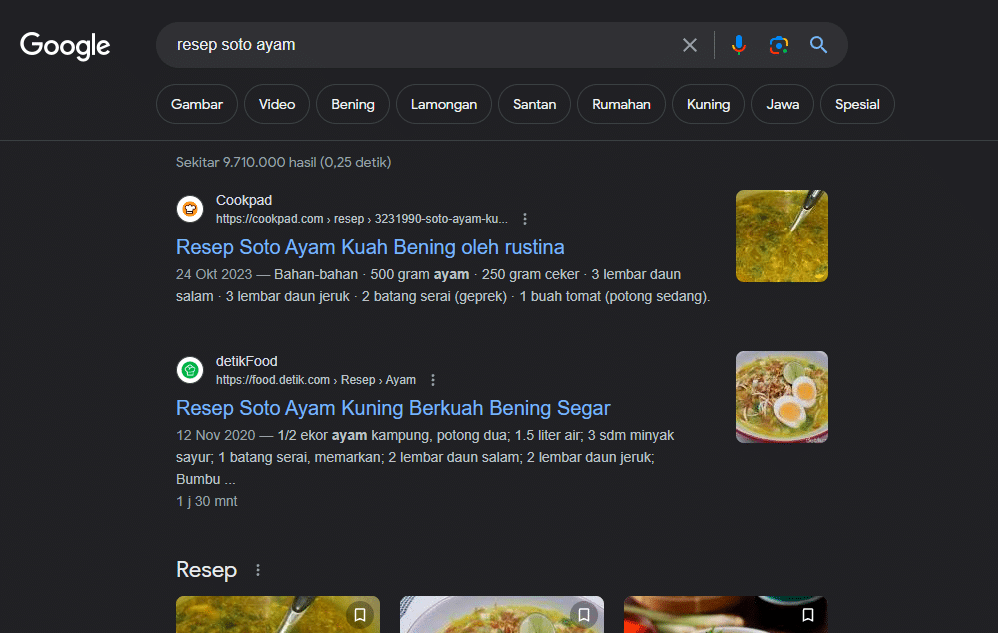This screenshot has width=998, height=633.
Task: Open the Cookpad soto soup thumbnail
Action: 782,236
